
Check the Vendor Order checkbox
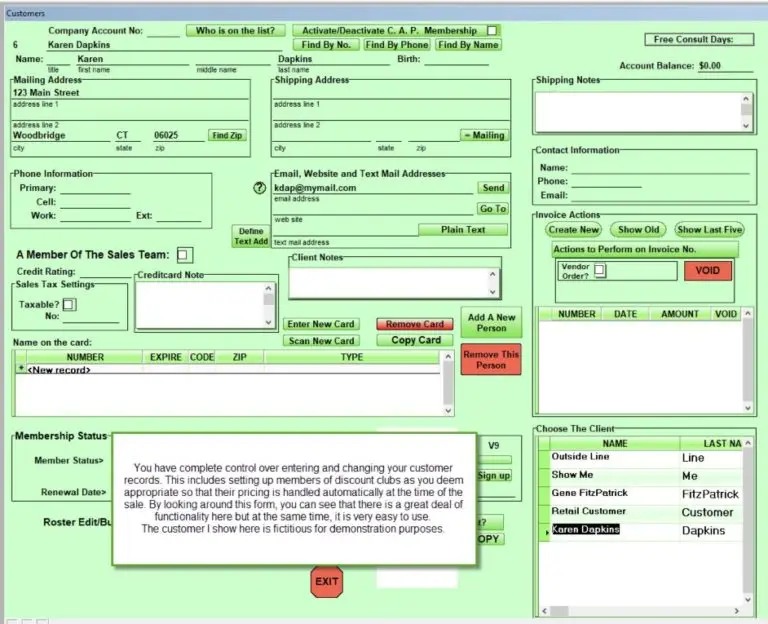pyautogui.click(x=600, y=270)
